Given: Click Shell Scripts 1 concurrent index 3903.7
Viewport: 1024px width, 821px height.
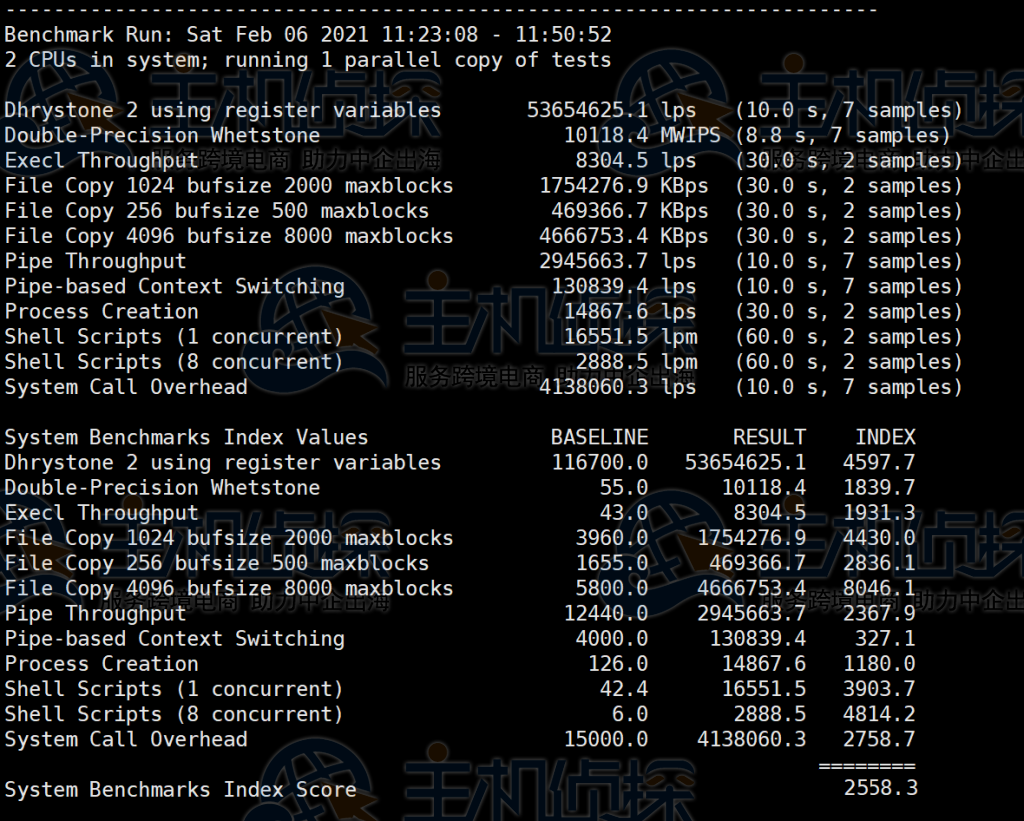Looking at the screenshot, I should coord(879,689).
